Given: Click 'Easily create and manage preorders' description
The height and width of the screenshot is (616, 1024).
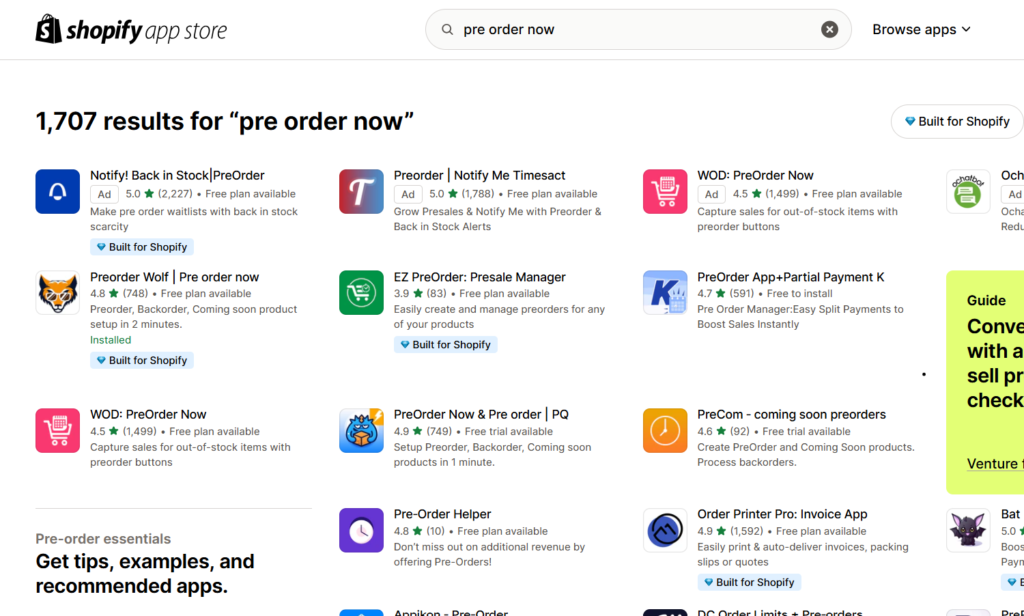Looking at the screenshot, I should [x=499, y=317].
